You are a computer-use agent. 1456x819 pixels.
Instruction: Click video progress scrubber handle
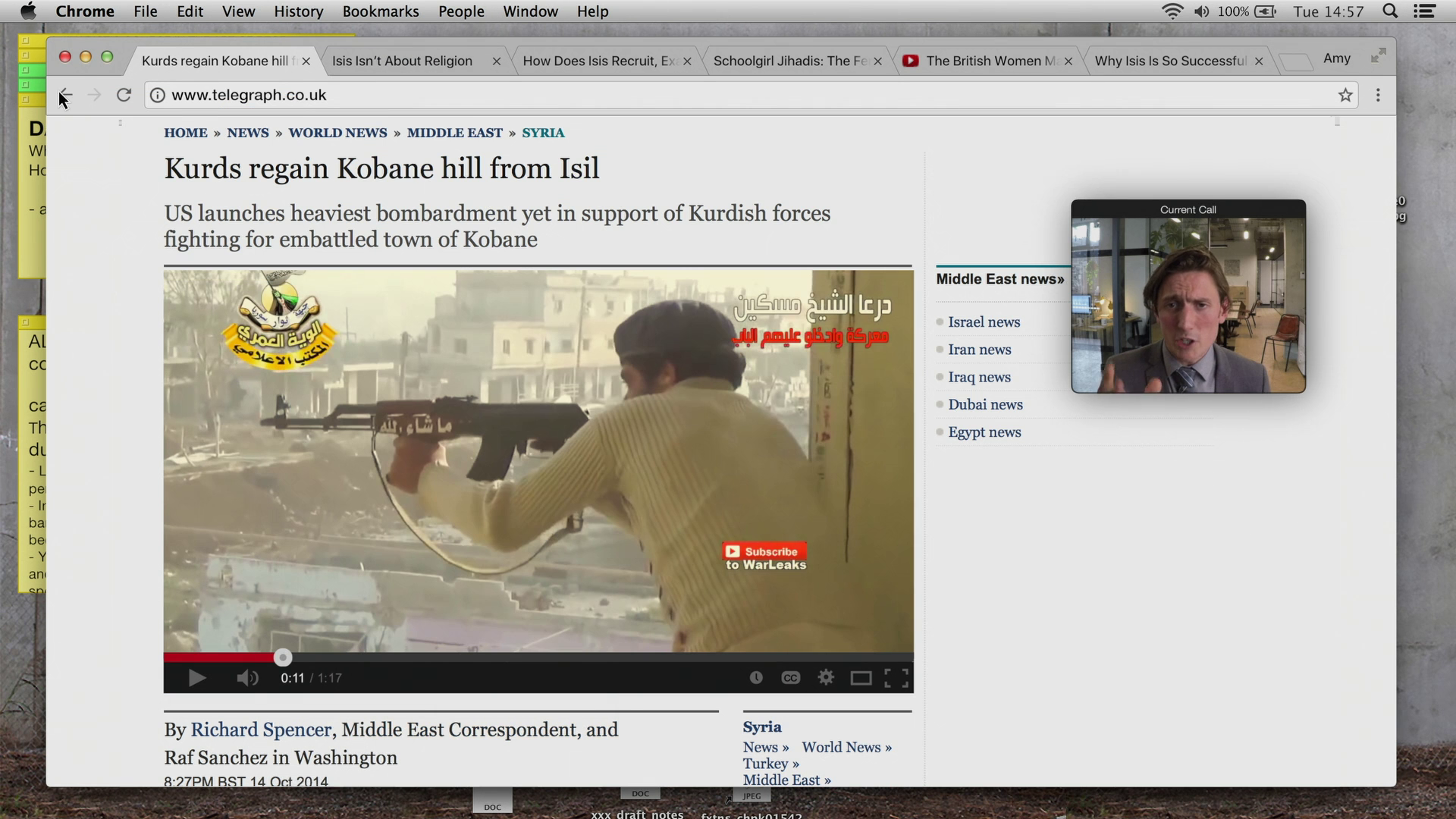pyautogui.click(x=283, y=657)
